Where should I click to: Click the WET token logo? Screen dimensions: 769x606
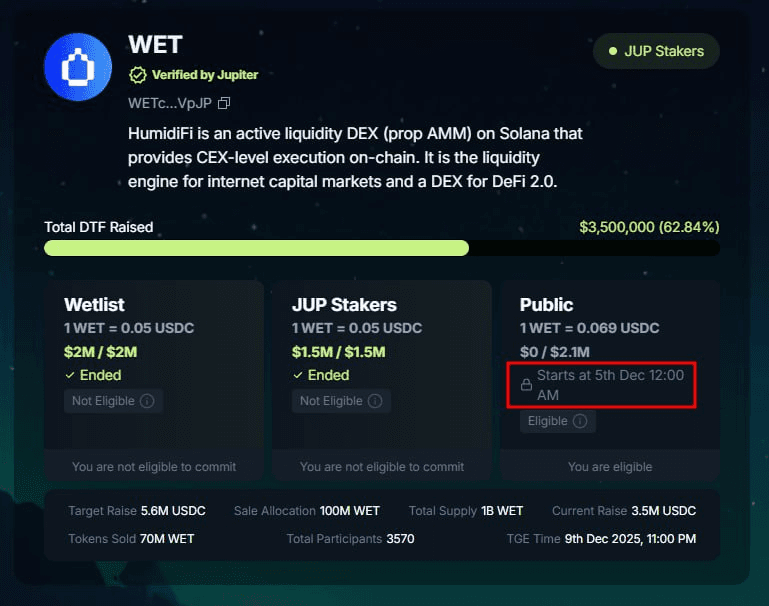(78, 66)
